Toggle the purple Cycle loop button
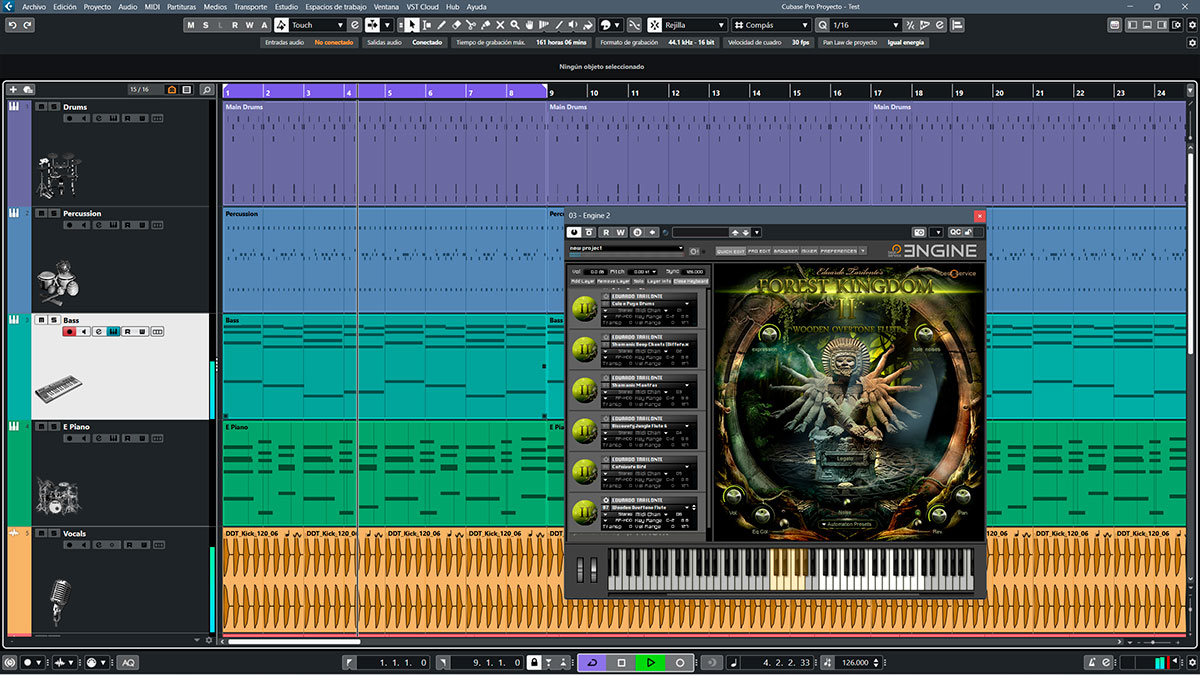The height and width of the screenshot is (675, 1200). tap(592, 662)
